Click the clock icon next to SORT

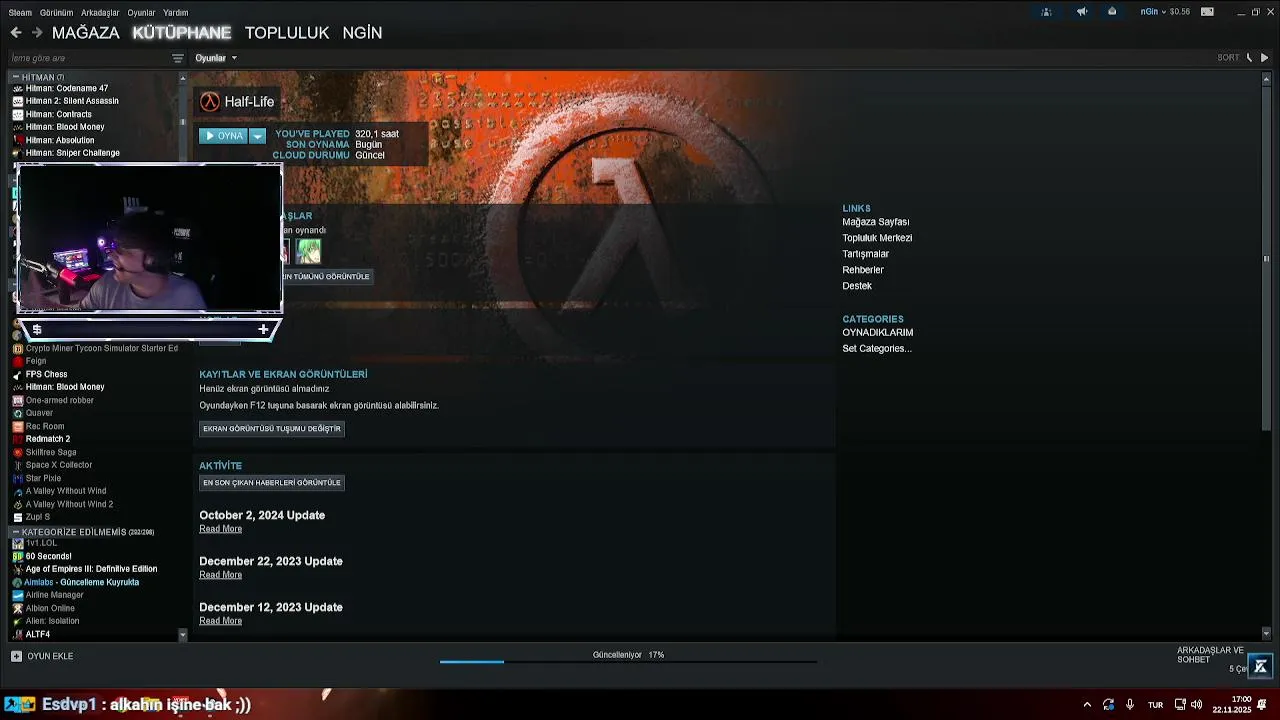click(1248, 58)
